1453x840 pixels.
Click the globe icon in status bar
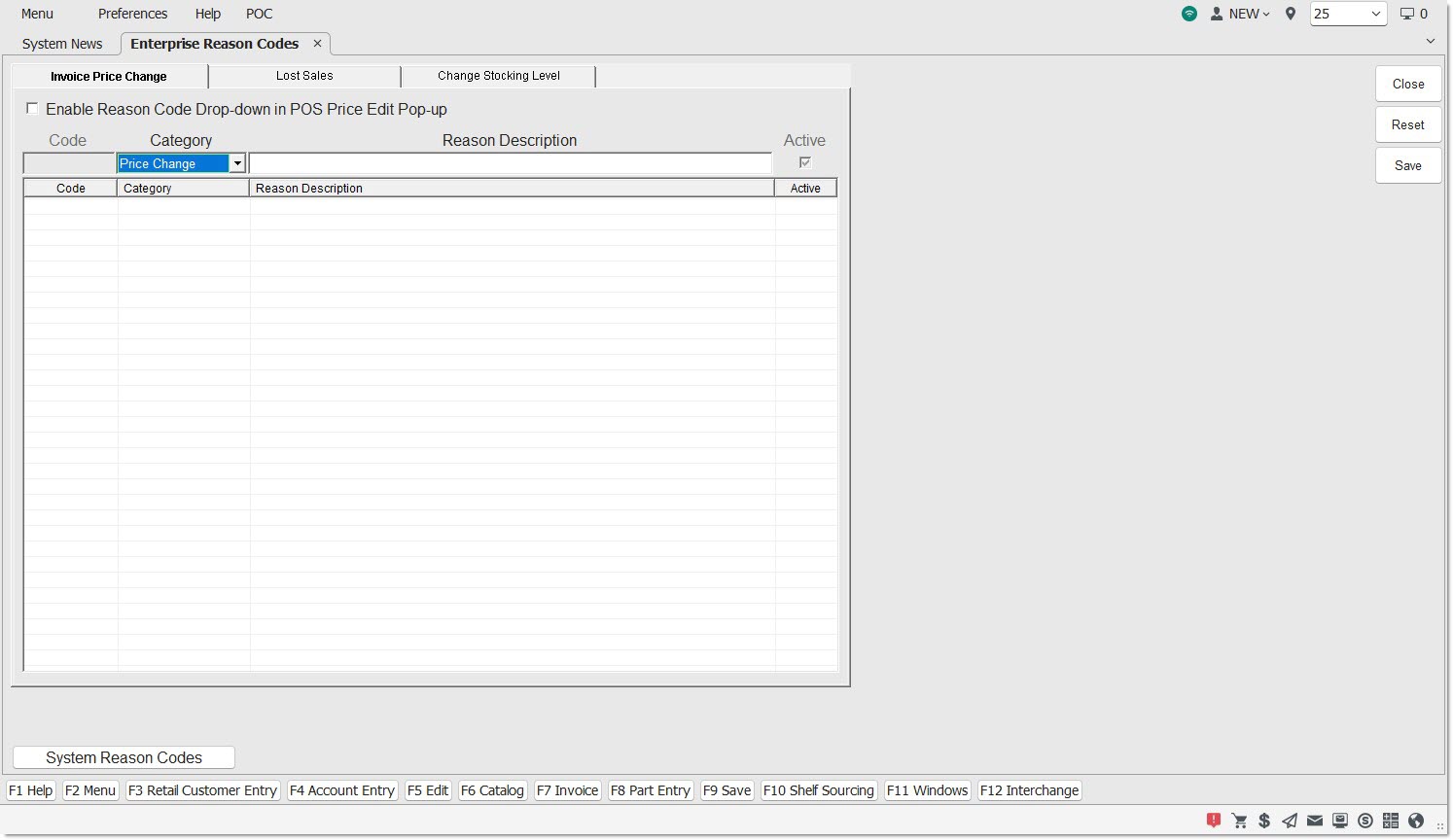[1416, 821]
